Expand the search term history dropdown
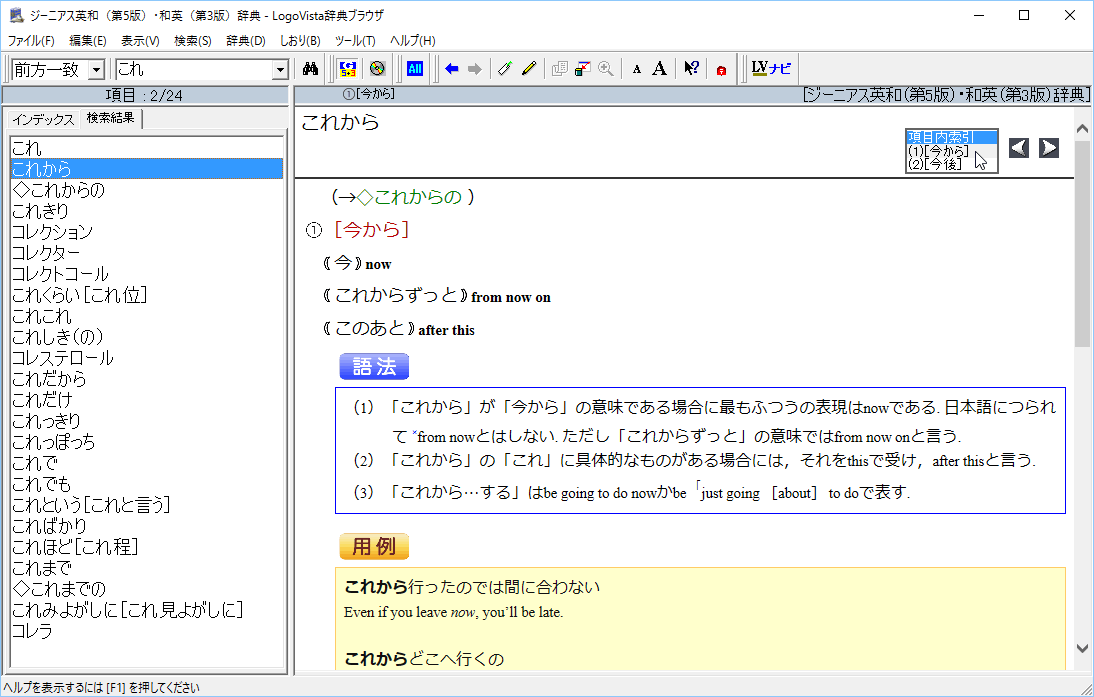Image resolution: width=1094 pixels, height=697 pixels. point(280,70)
